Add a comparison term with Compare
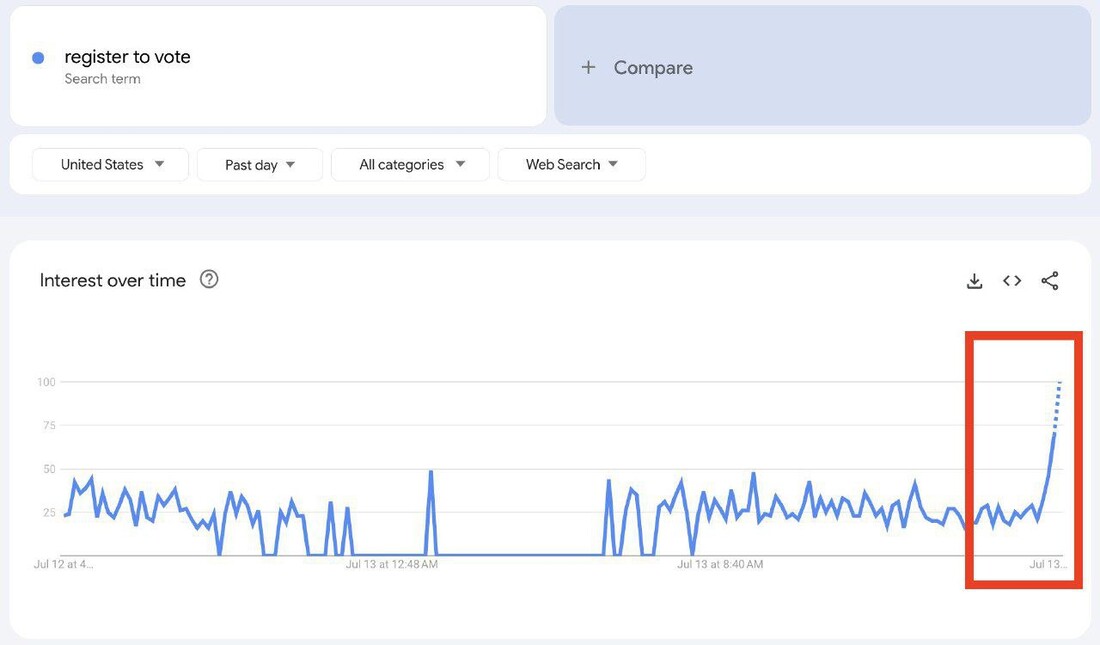The width and height of the screenshot is (1100, 645). pyautogui.click(x=653, y=67)
